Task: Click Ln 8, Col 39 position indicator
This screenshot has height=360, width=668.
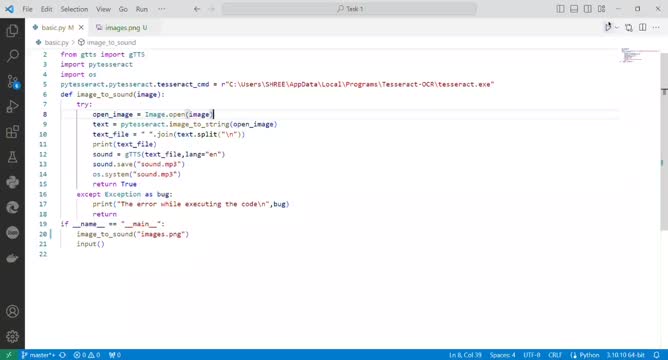Action: pyautogui.click(x=465, y=355)
